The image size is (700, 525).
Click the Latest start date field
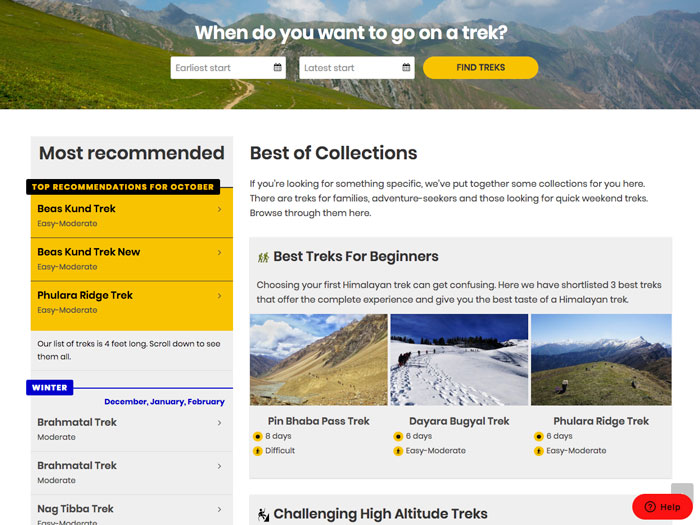click(x=351, y=68)
